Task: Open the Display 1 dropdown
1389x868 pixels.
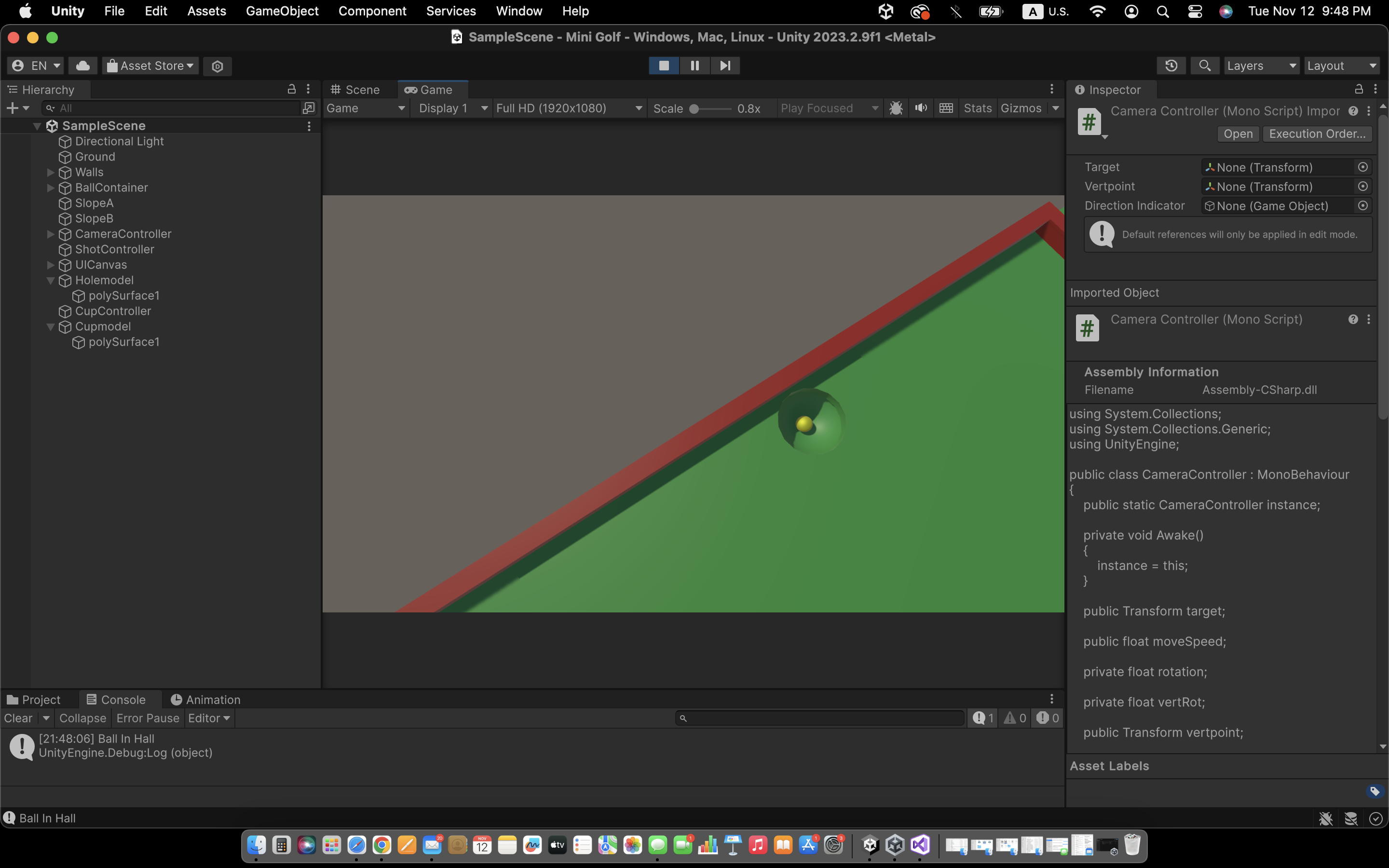Action: coord(452,108)
